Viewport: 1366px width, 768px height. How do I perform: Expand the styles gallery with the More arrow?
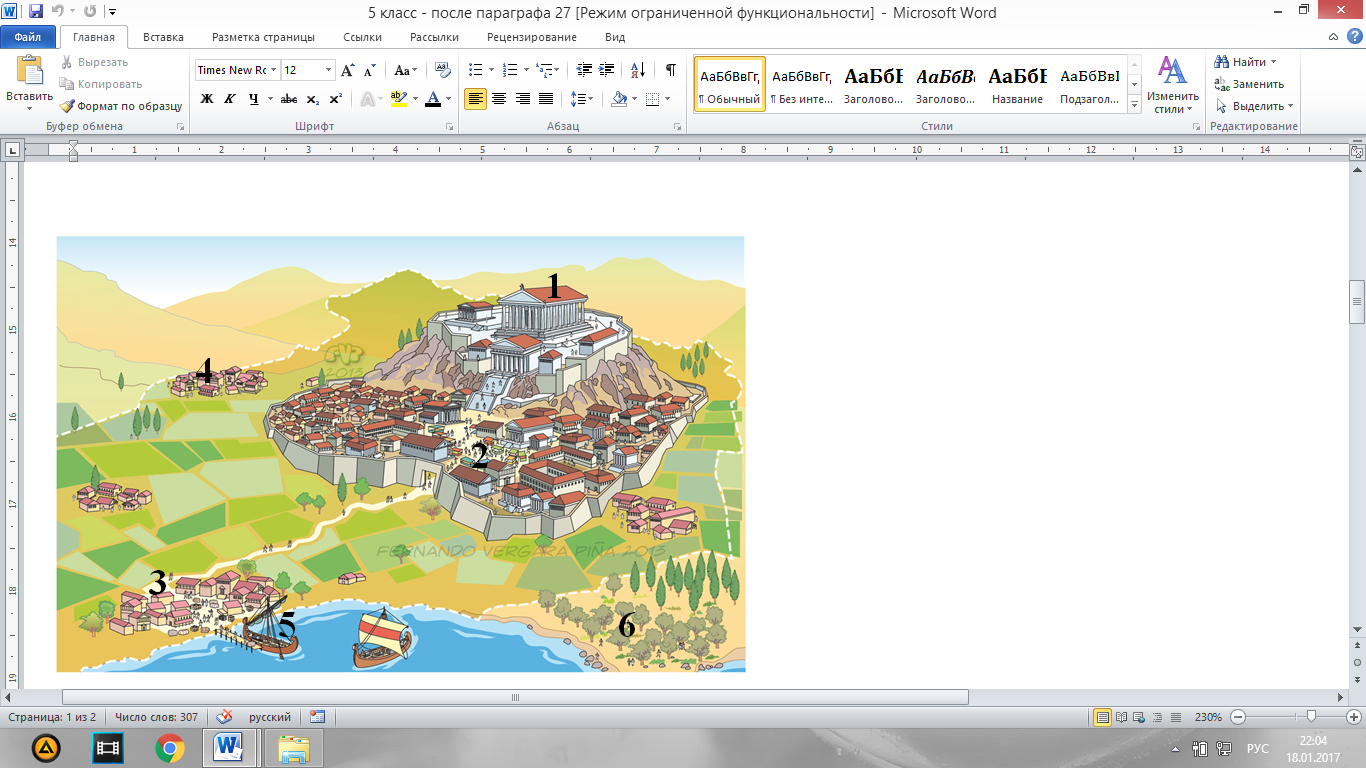pos(1135,104)
